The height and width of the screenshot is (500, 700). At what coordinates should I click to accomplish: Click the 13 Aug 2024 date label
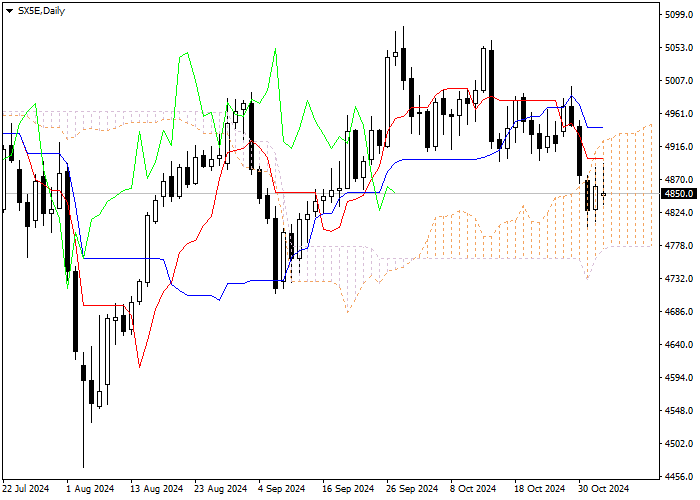point(157,489)
